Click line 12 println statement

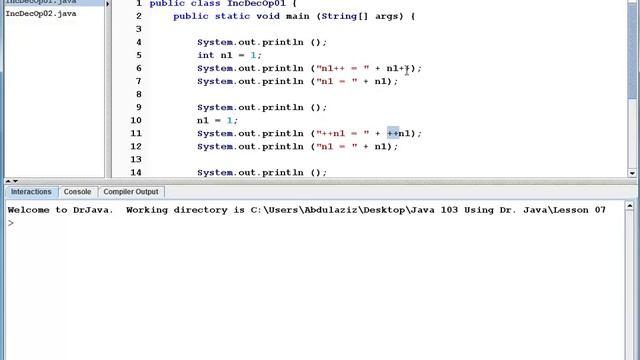pos(297,147)
